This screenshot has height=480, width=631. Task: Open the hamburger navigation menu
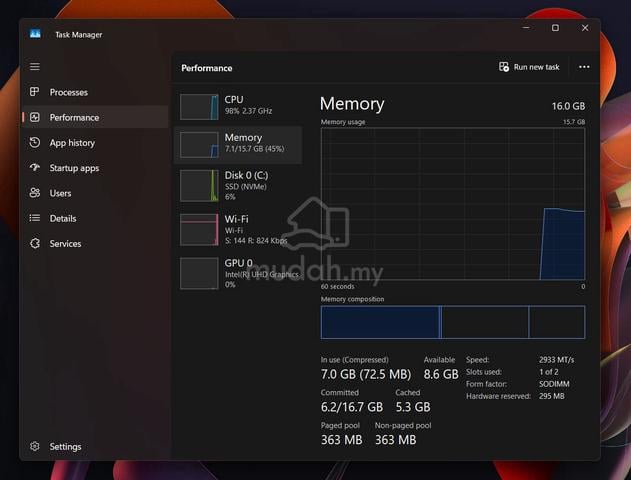[35, 66]
